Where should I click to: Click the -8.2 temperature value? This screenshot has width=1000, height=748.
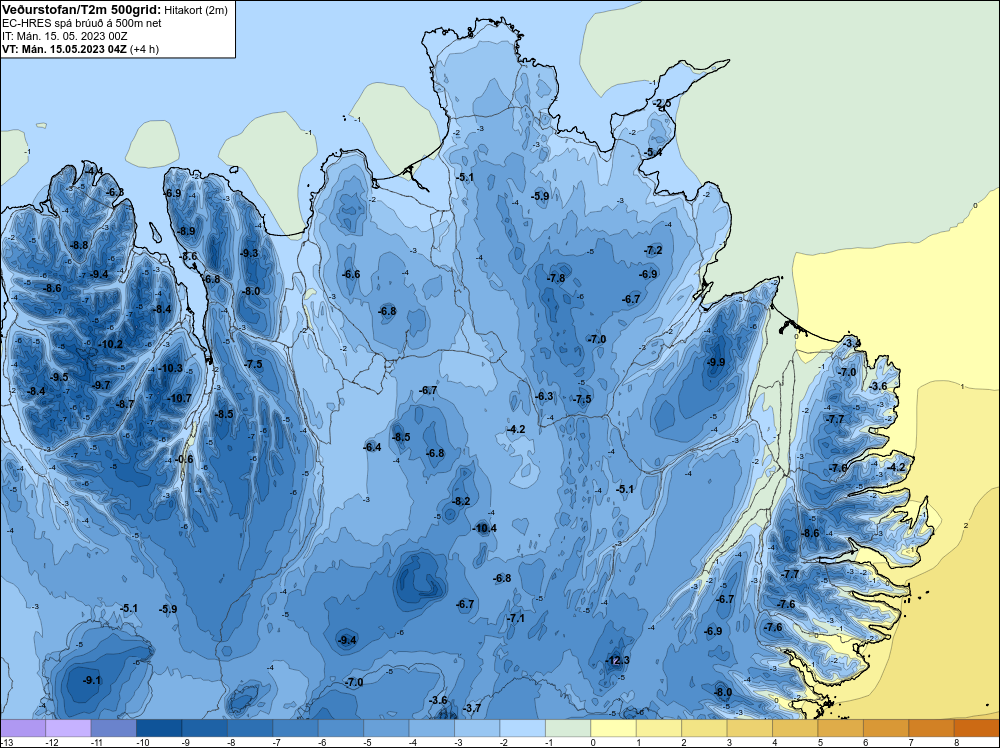point(461,501)
